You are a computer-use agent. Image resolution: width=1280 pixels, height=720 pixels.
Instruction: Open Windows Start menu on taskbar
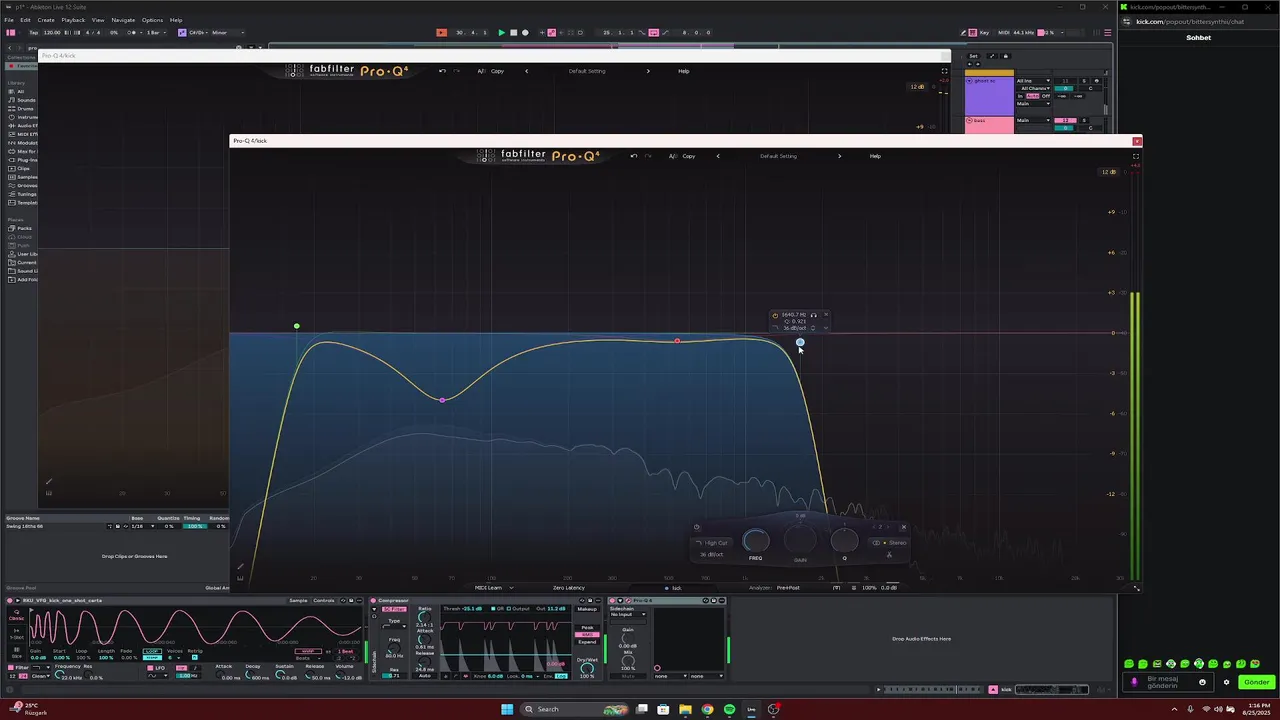click(x=507, y=709)
